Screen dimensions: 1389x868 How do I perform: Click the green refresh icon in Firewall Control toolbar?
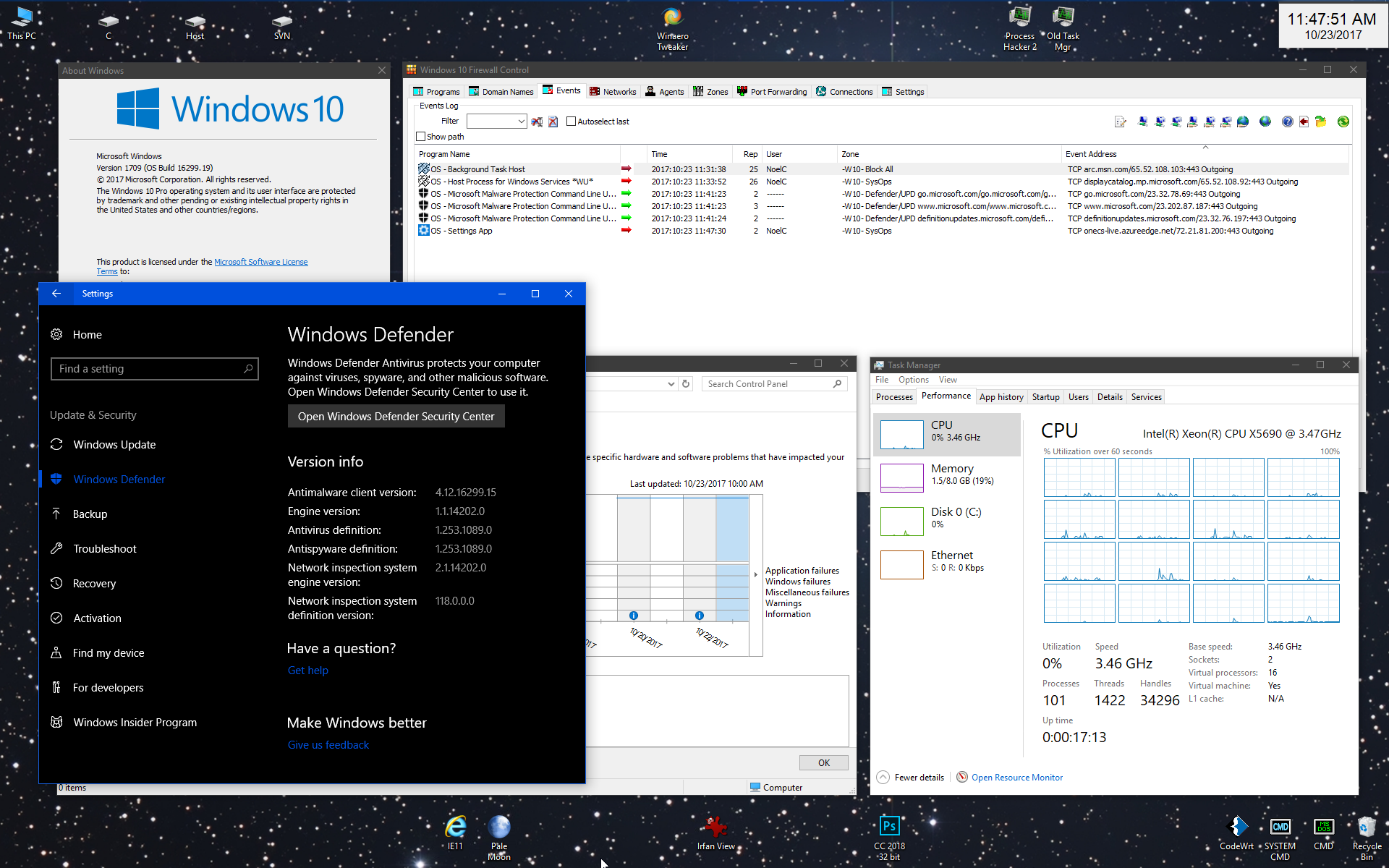tap(1343, 122)
